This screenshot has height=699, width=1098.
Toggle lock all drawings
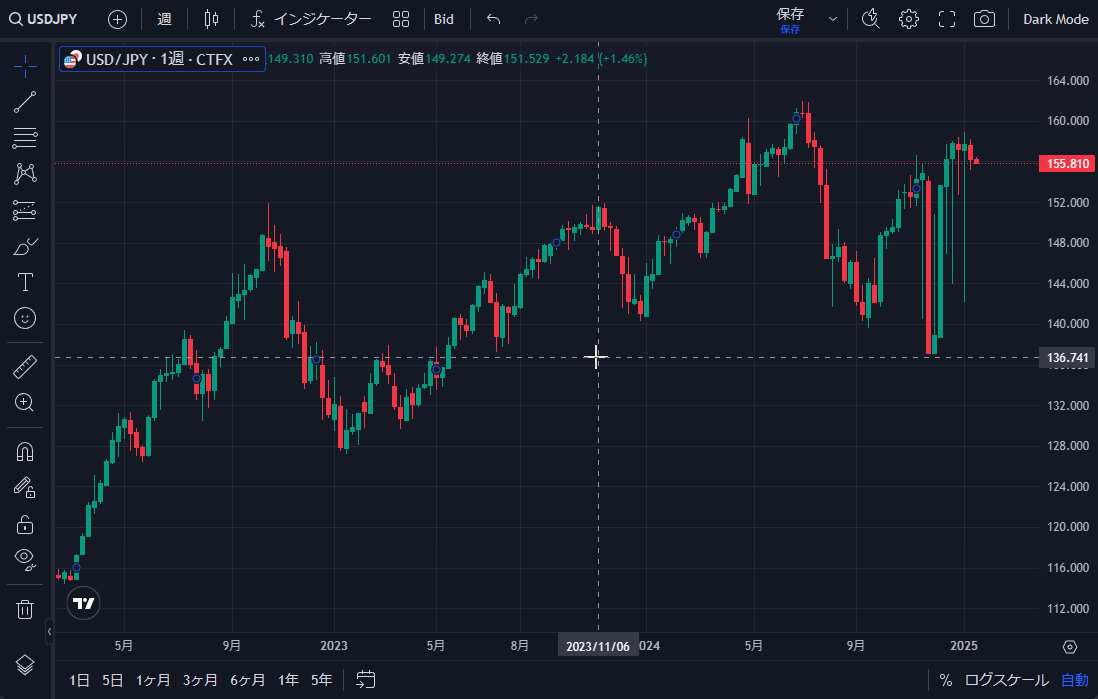click(x=25, y=524)
